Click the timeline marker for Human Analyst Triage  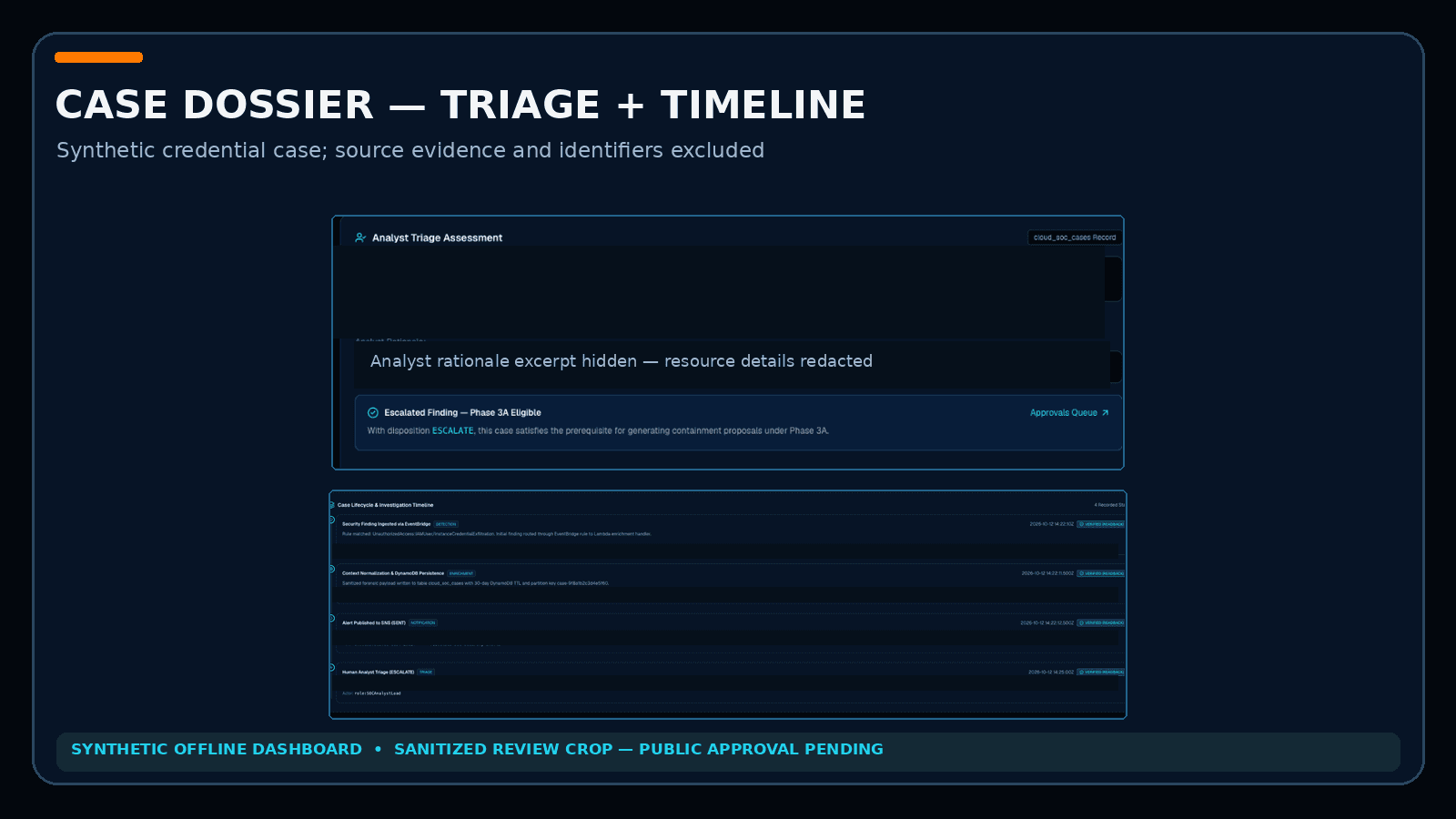click(x=332, y=668)
